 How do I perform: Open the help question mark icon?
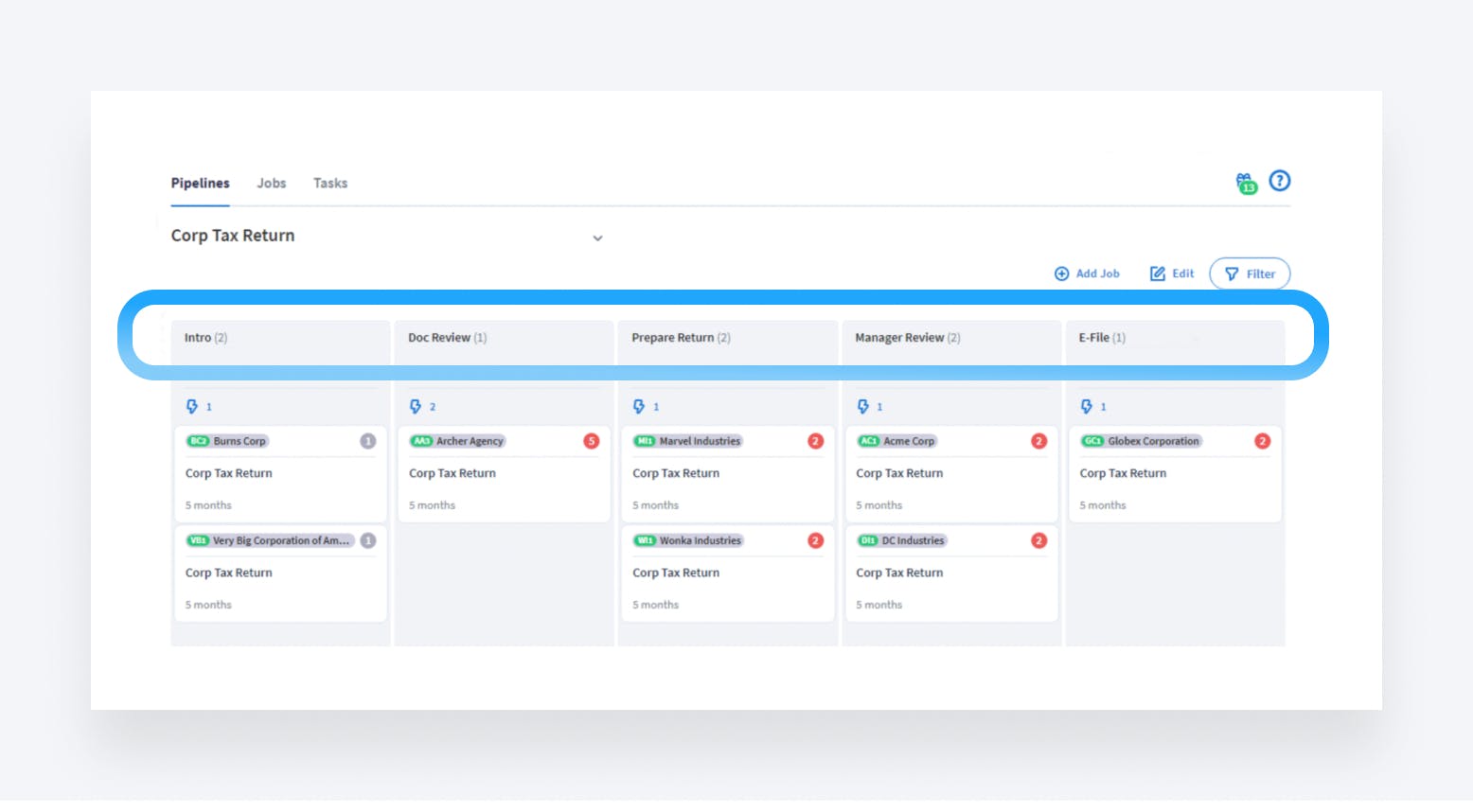pos(1279,181)
